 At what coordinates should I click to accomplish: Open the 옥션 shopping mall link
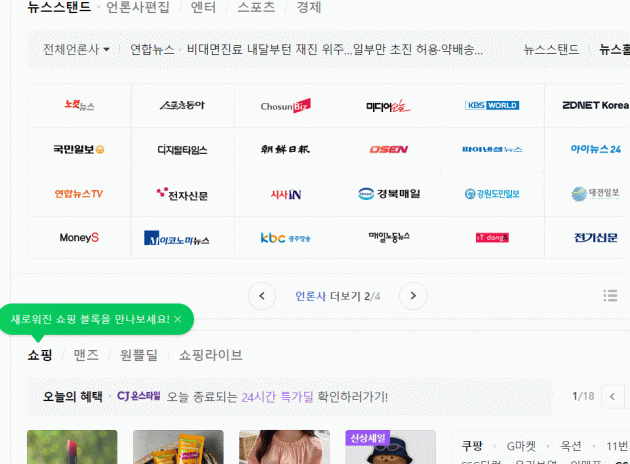(571, 446)
